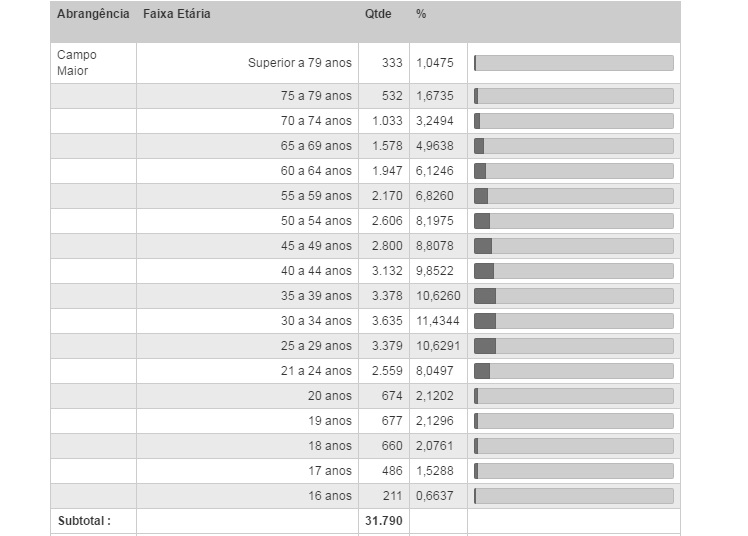Click the Superior a 79 anos progress bar
This screenshot has width=748, height=536.
tap(574, 63)
